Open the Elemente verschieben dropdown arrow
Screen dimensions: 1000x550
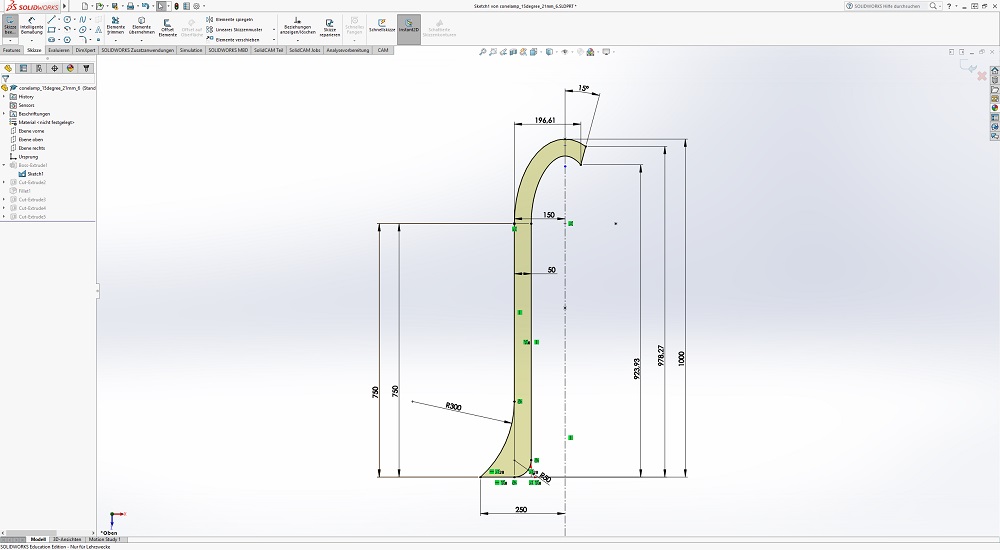(274, 40)
